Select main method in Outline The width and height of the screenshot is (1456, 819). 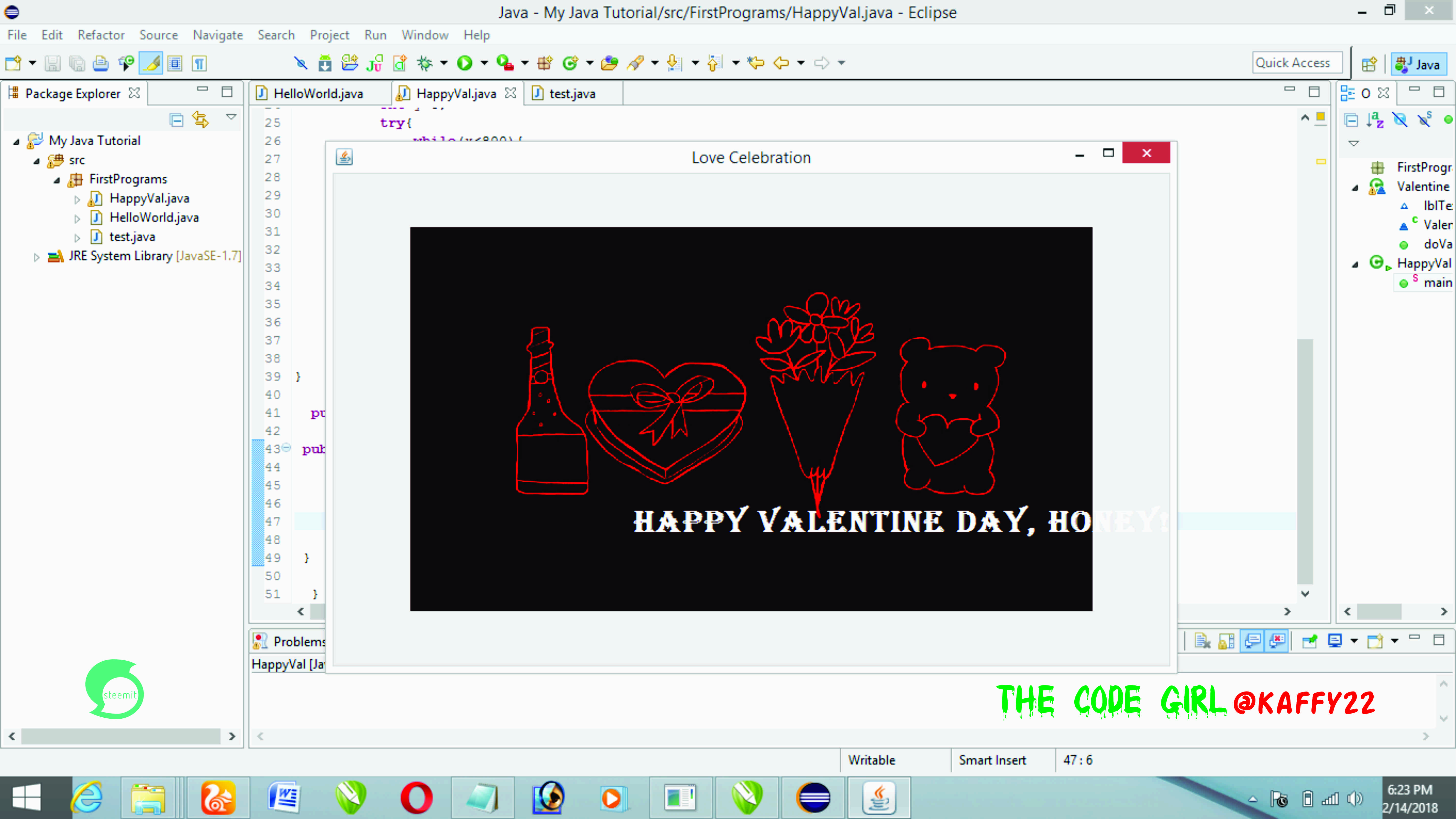[x=1437, y=283]
